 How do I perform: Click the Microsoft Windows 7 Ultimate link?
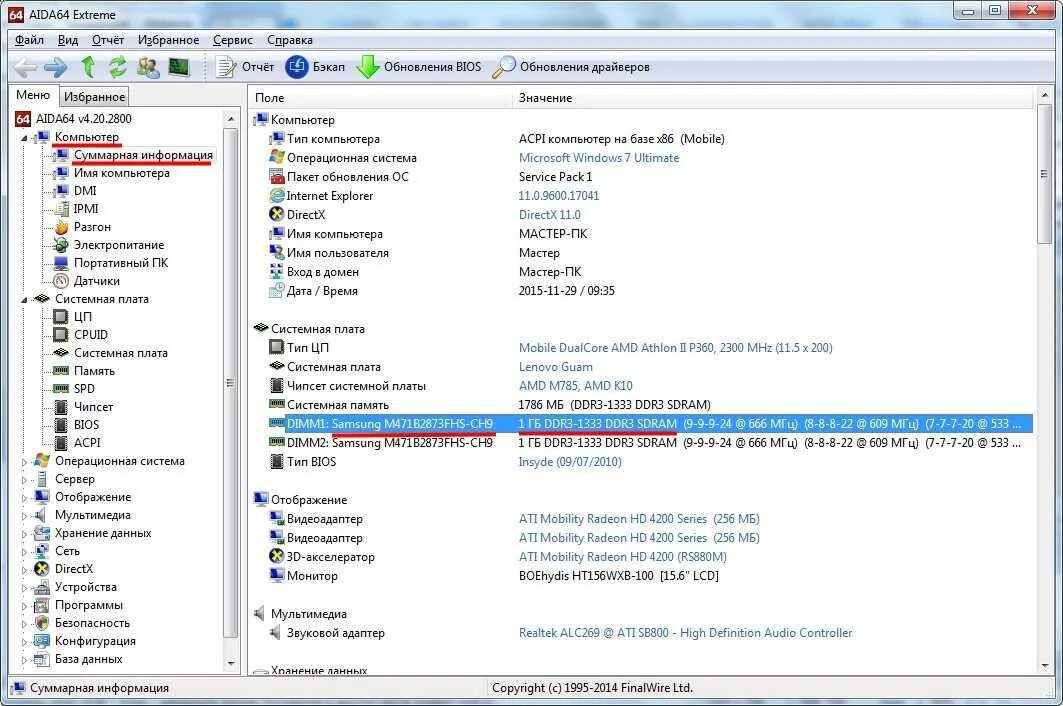point(599,158)
